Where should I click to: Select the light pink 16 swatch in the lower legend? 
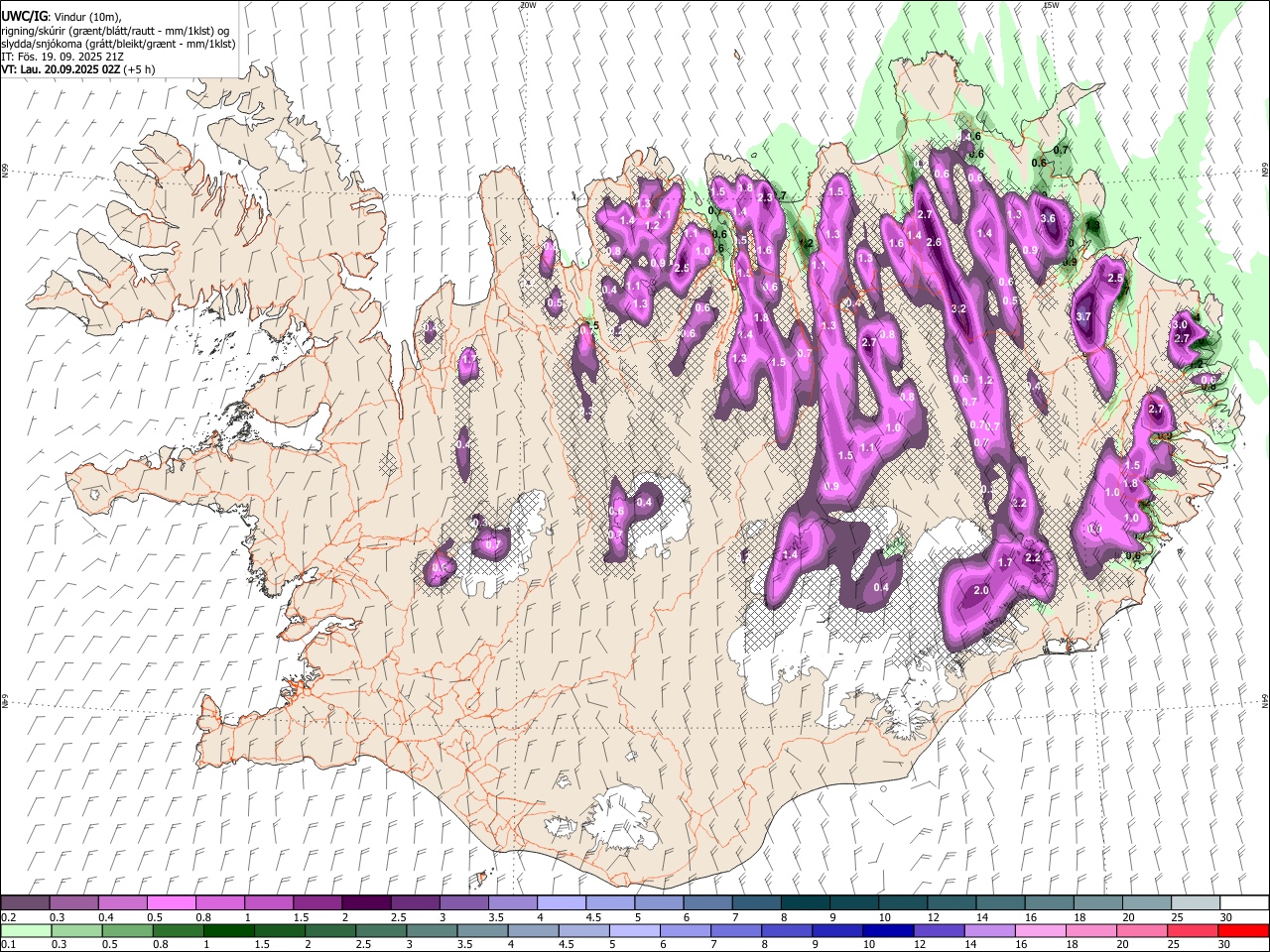click(1040, 930)
